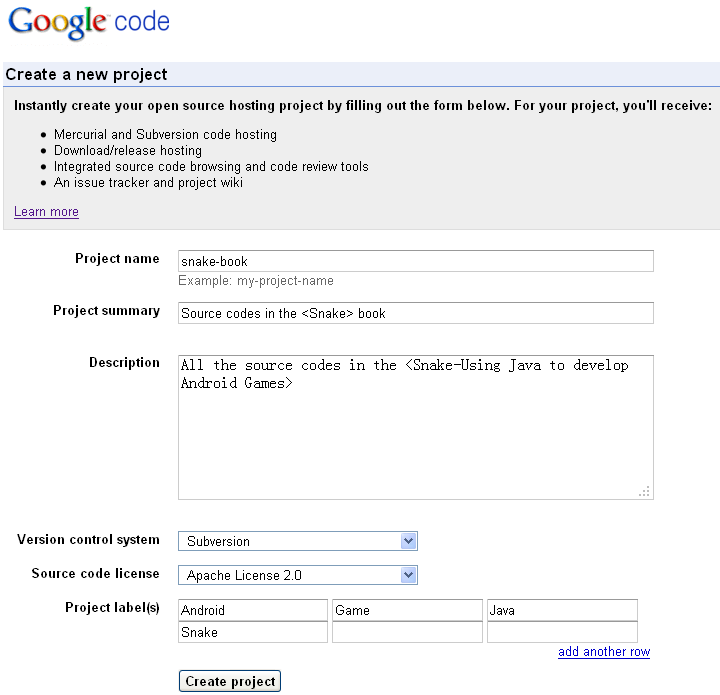Click the Project name field
720x695 pixels.
pyautogui.click(x=415, y=261)
